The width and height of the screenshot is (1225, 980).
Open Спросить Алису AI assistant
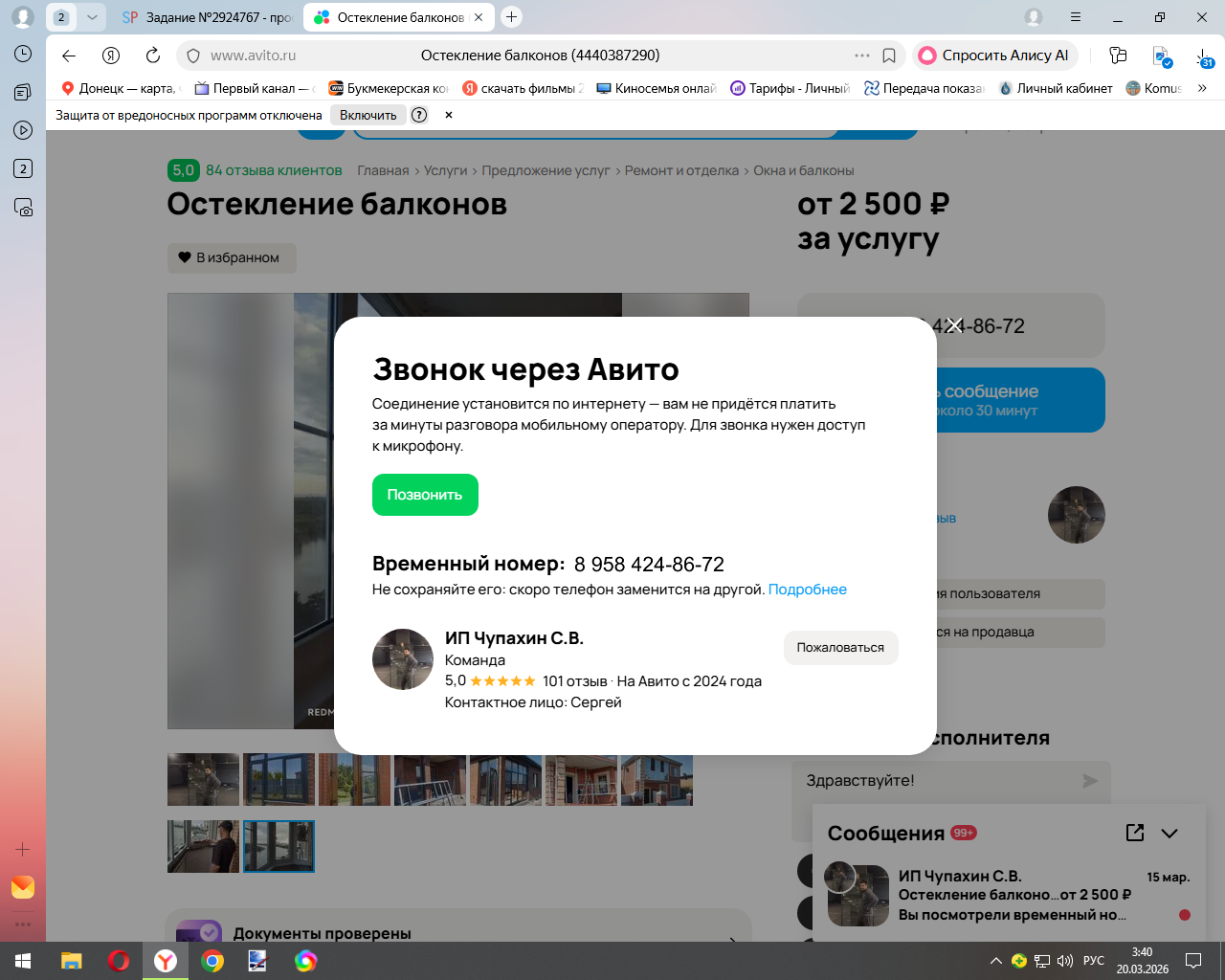[994, 56]
